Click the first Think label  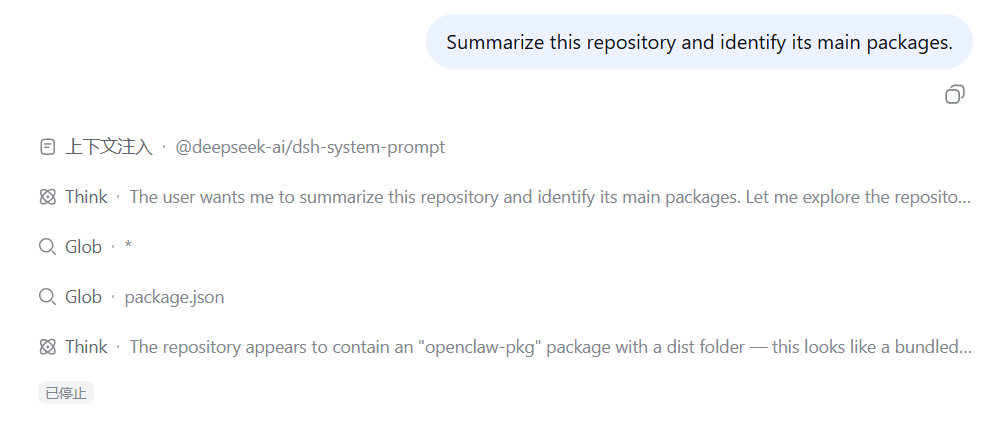(86, 197)
